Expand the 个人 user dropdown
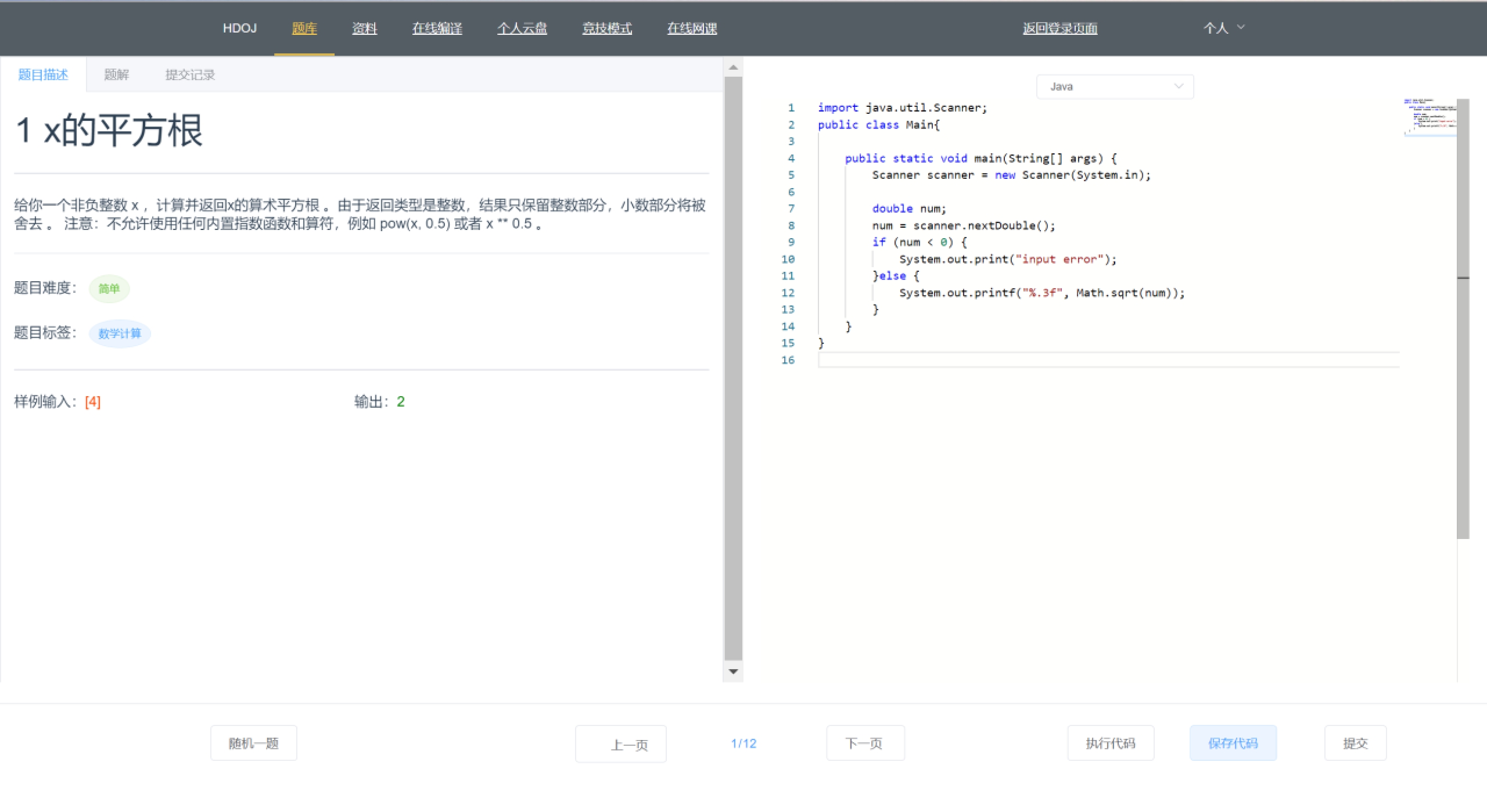This screenshot has width=1487, height=812. coord(1223,28)
